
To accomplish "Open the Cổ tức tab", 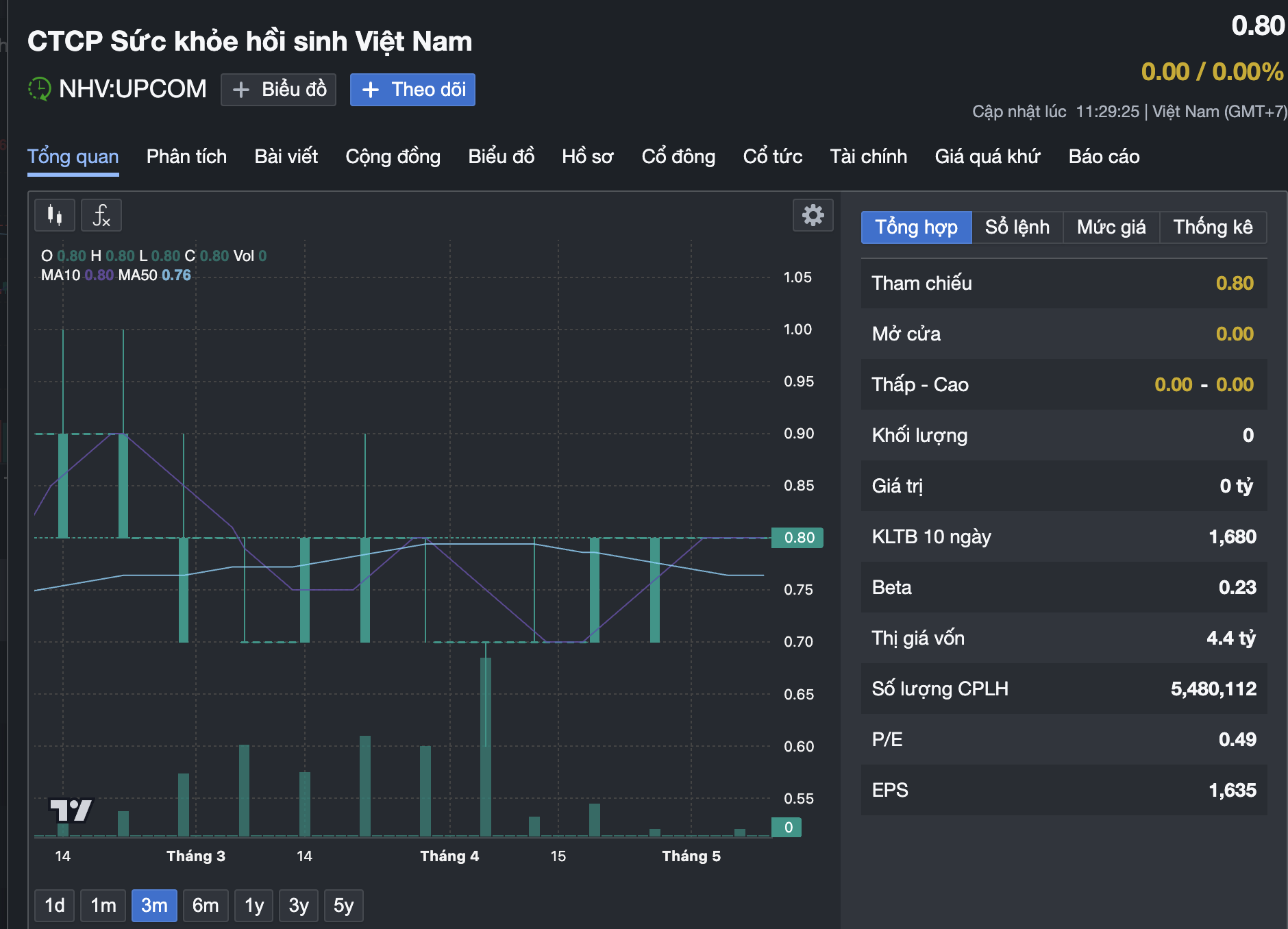I will coord(772,157).
